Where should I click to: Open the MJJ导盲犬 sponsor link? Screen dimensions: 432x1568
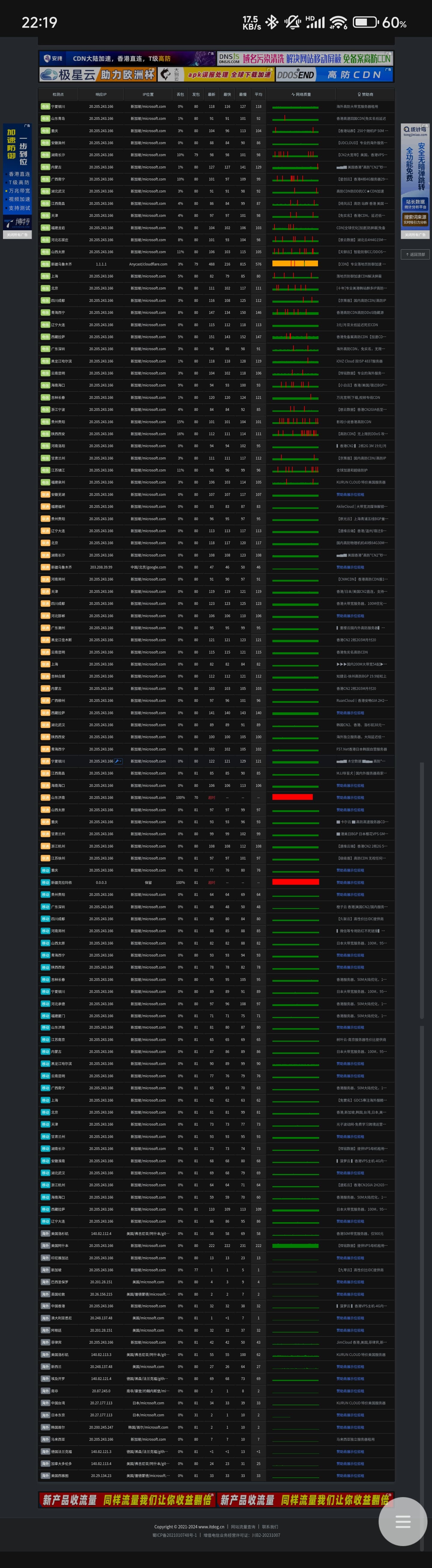pos(361,773)
